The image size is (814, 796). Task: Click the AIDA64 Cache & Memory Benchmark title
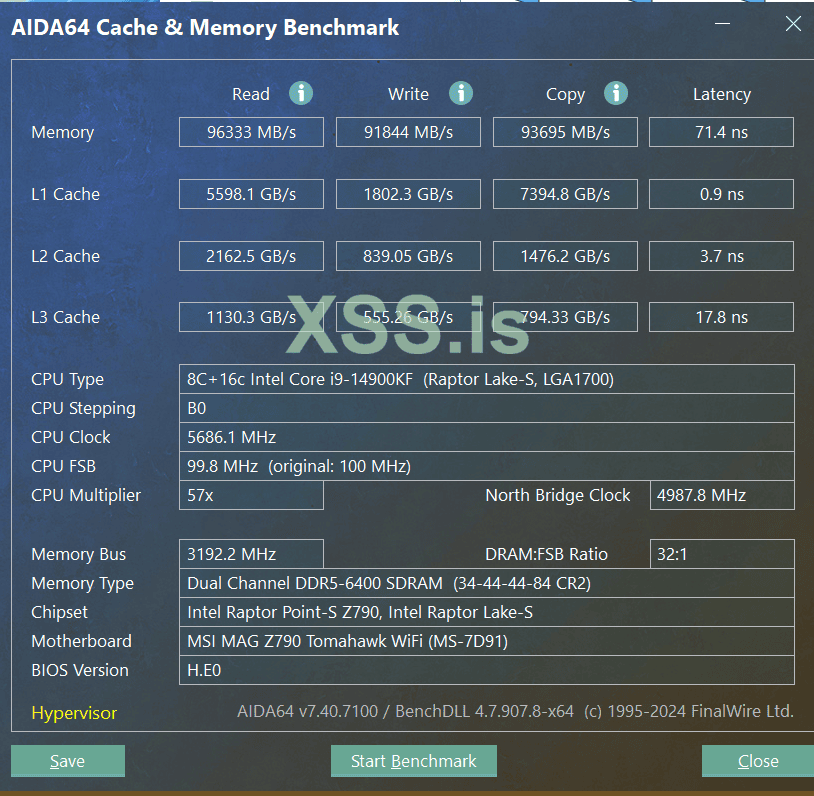205,28
